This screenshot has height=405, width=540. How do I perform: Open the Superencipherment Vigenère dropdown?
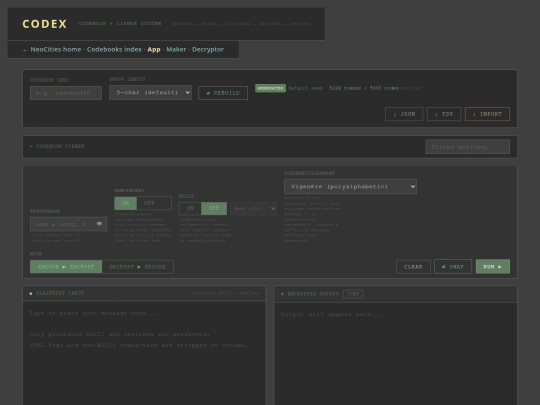coord(350,186)
